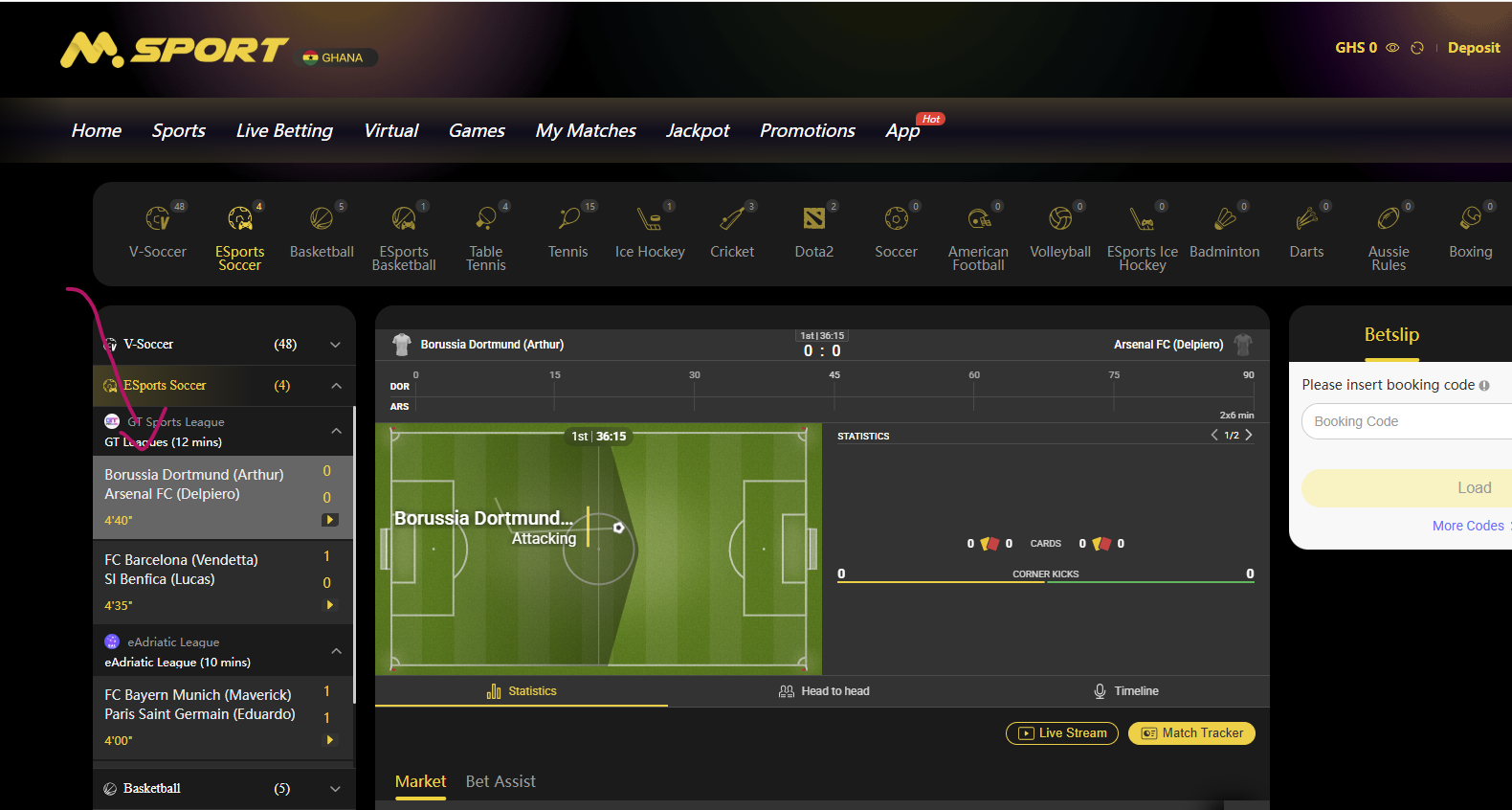Select the Bet Assist tab
This screenshot has height=810, width=1512.
coord(500,782)
